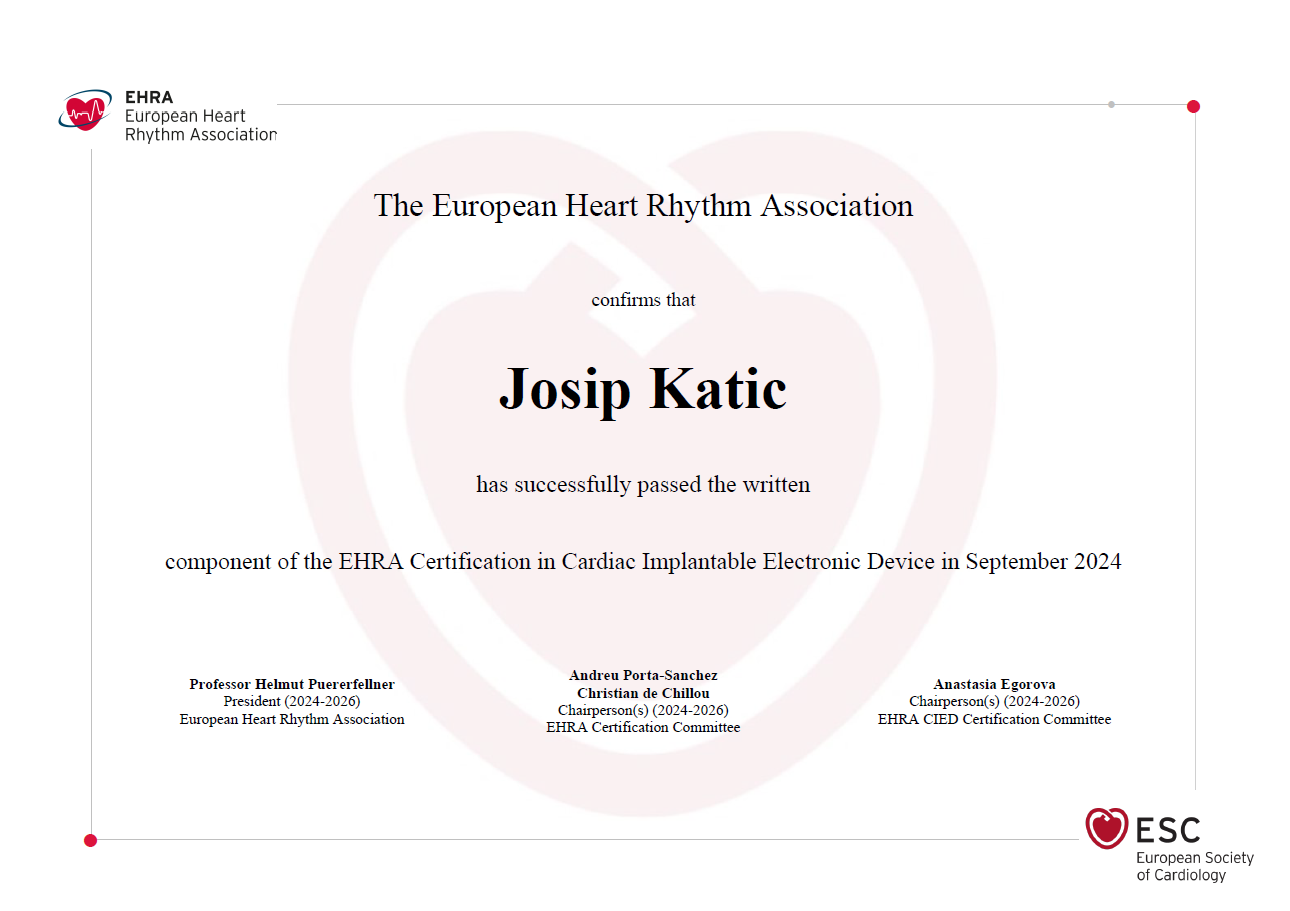Click the September 2024 certification description line
This screenshot has height=911, width=1290.
(x=643, y=562)
